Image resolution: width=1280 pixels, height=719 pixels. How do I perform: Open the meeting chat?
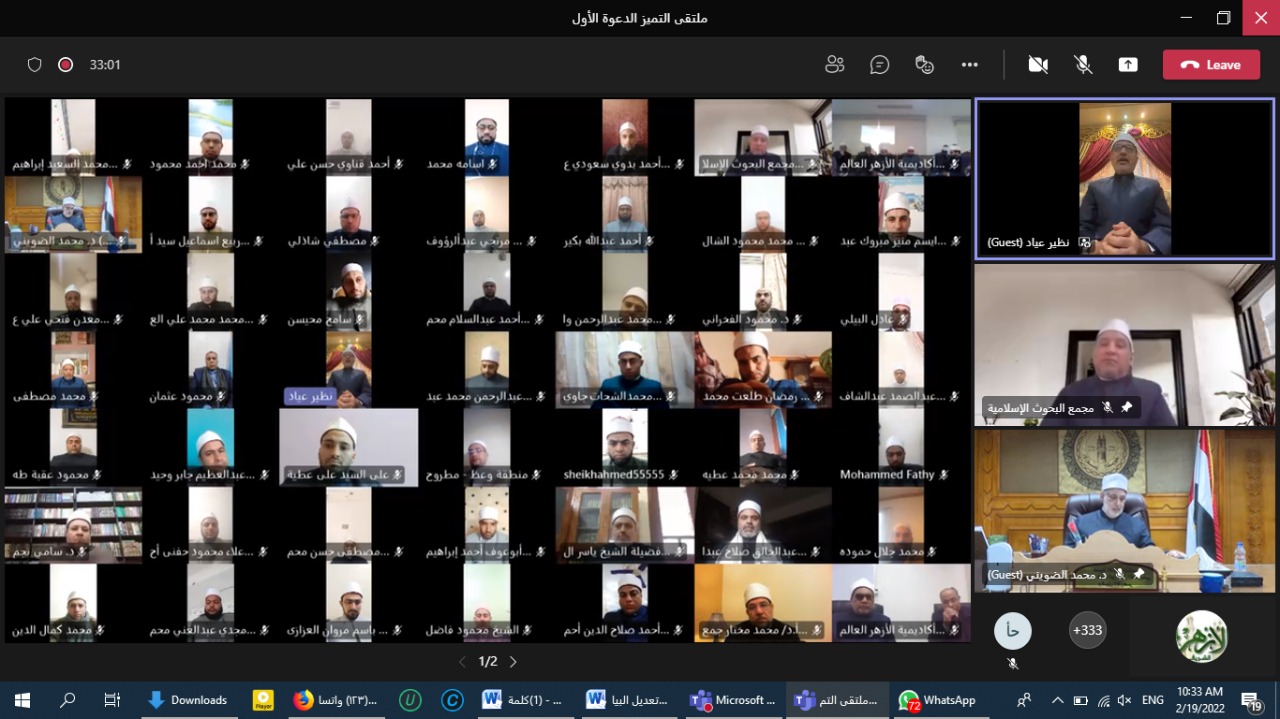880,65
